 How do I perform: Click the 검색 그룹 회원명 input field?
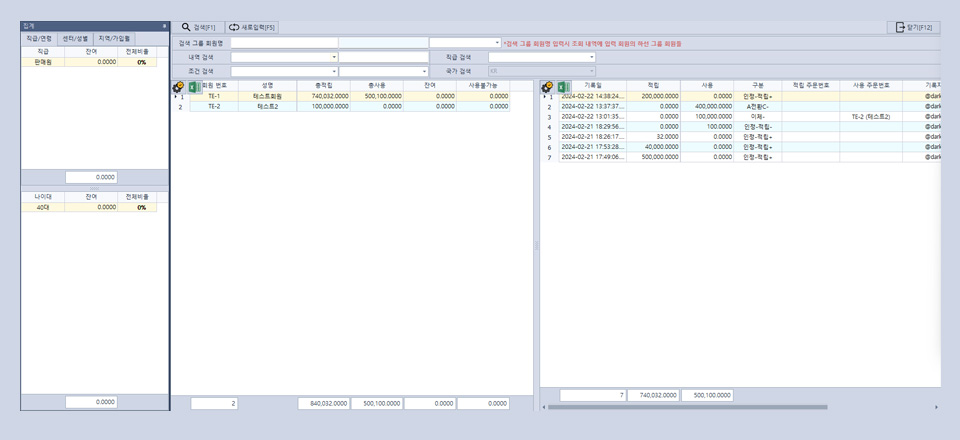pyautogui.click(x=283, y=43)
